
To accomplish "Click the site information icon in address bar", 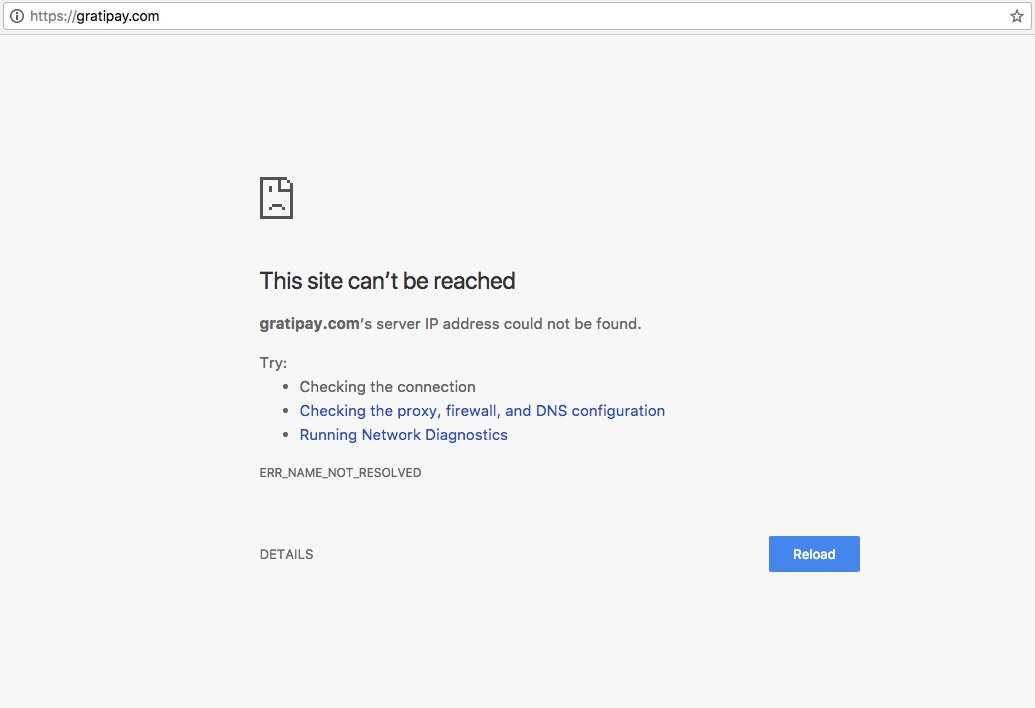I will pyautogui.click(x=17, y=16).
